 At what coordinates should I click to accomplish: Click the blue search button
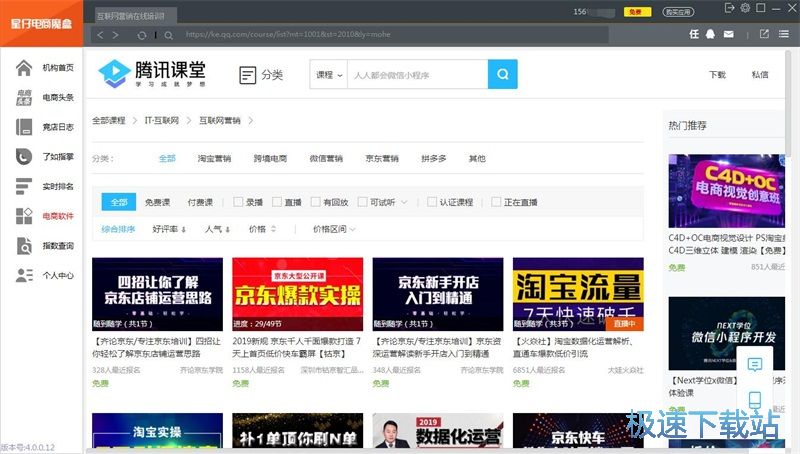point(503,74)
